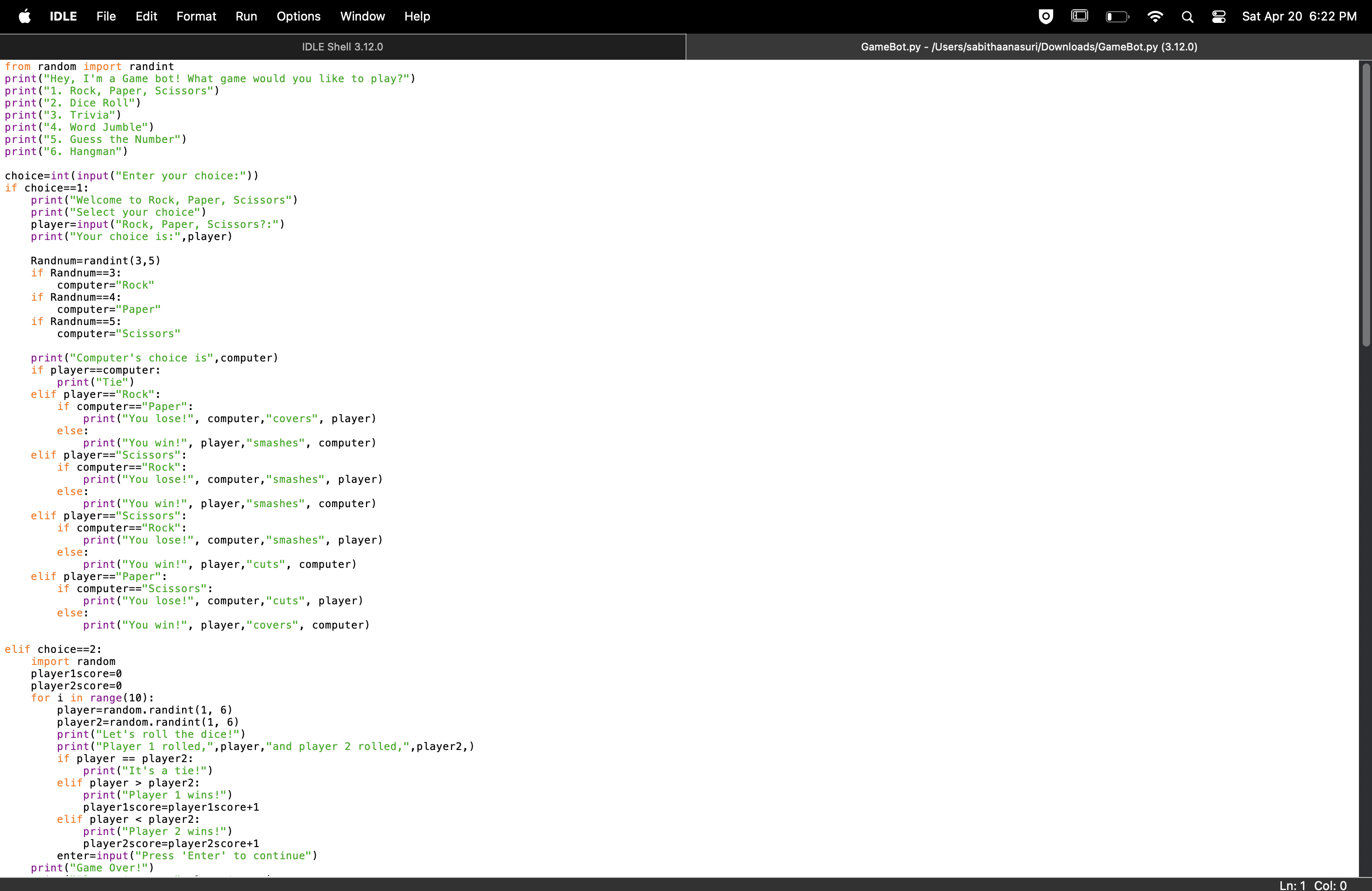Open the Format menu
Image resolution: width=1372 pixels, height=891 pixels.
tap(196, 16)
